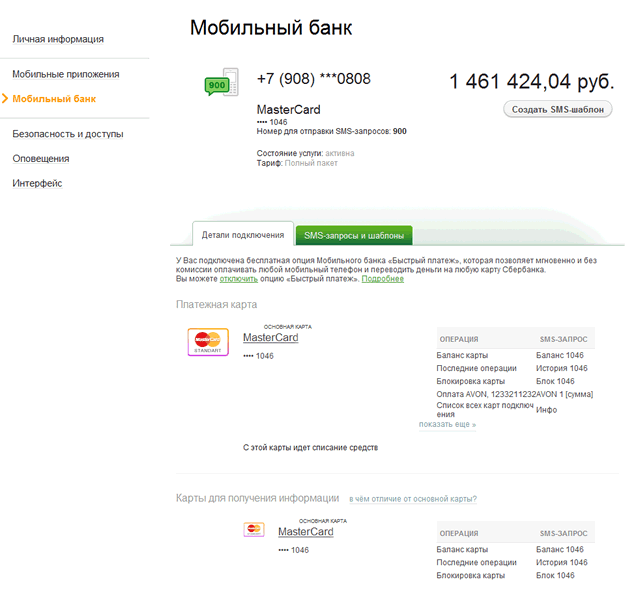Open Оповещения settings
Screen dimensions: 640x605
click(41, 158)
